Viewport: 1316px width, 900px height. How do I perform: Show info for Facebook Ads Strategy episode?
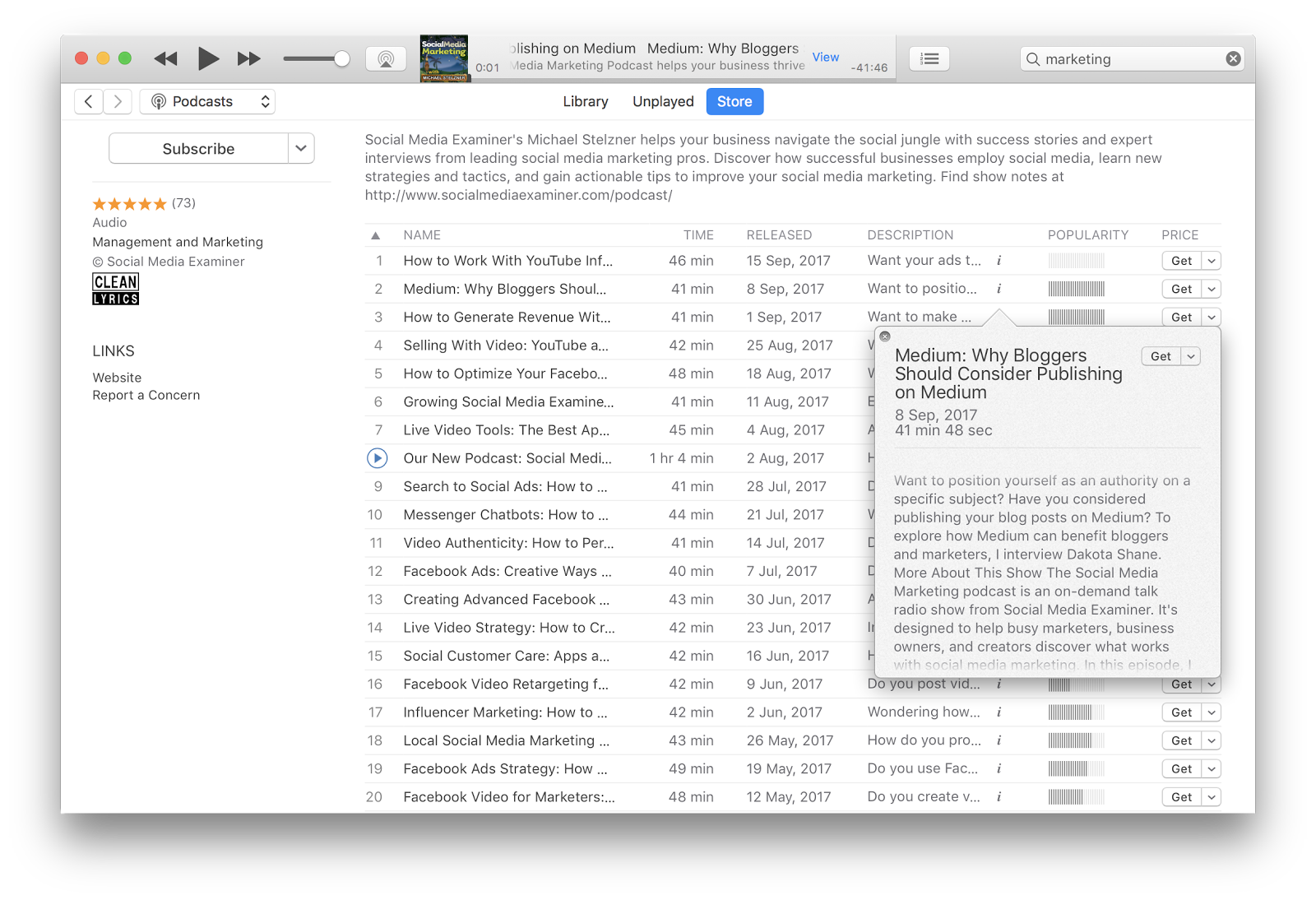coord(999,768)
